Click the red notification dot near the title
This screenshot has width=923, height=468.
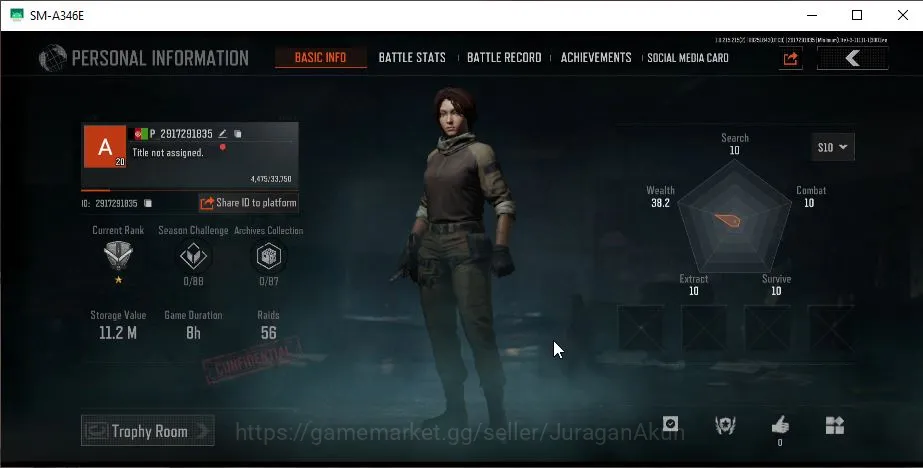click(x=223, y=147)
